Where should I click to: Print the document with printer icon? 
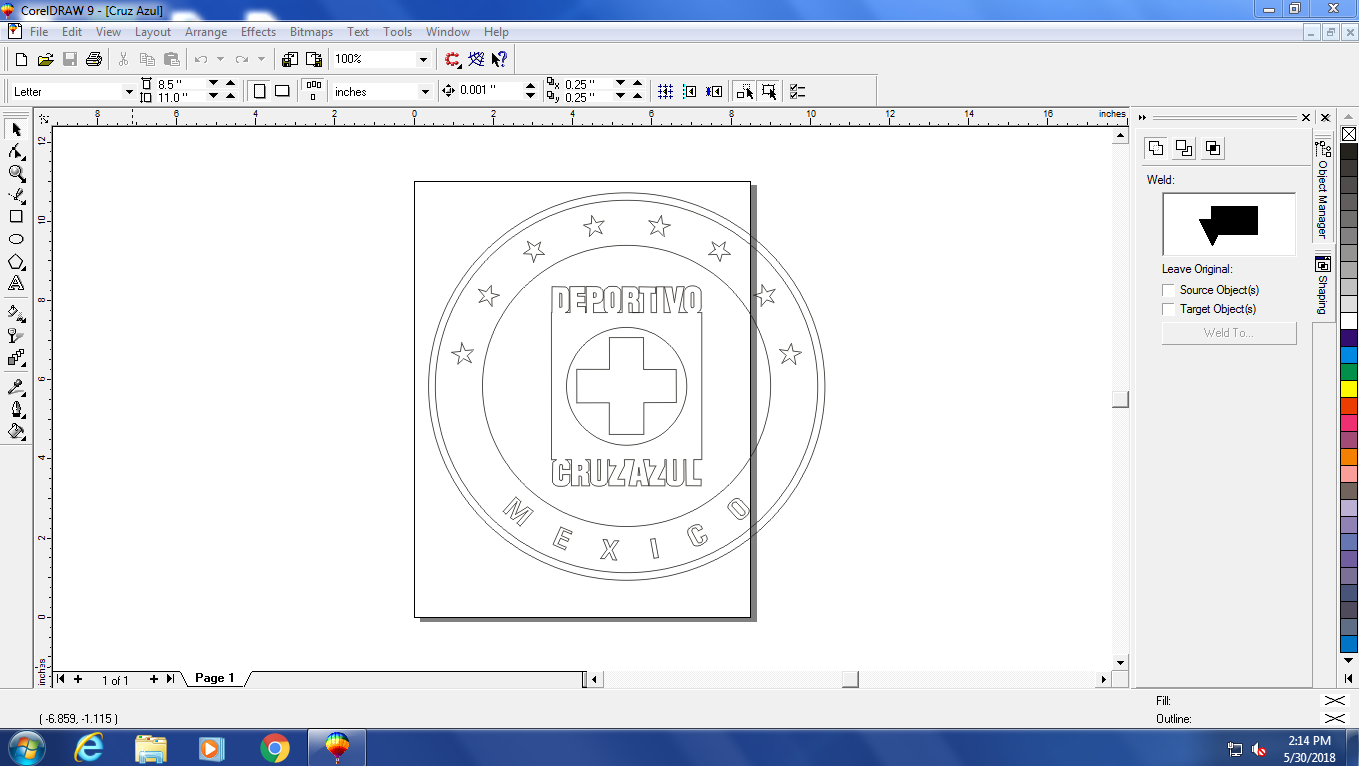tap(94, 59)
